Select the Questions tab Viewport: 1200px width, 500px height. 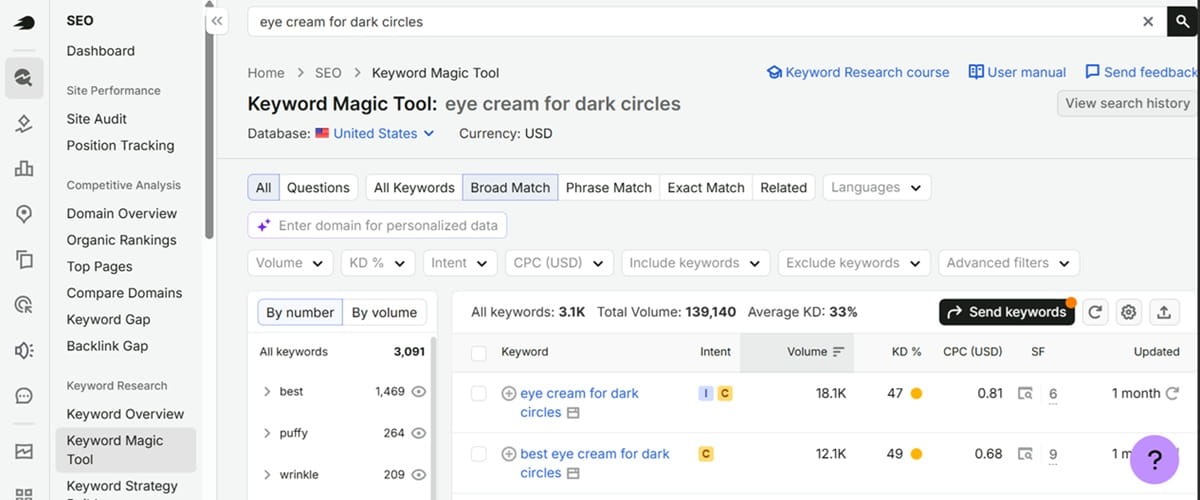pos(318,187)
